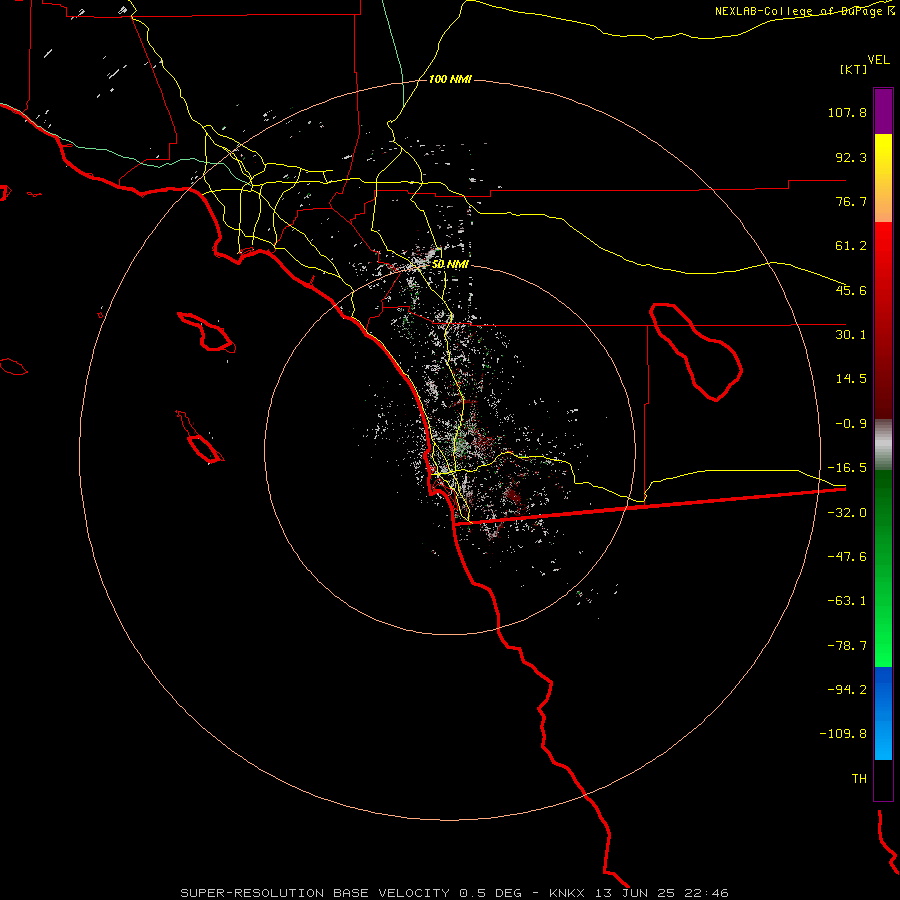This screenshot has width=900, height=900.
Task: Click the 45.6 velocity scale value
Action: click(851, 290)
